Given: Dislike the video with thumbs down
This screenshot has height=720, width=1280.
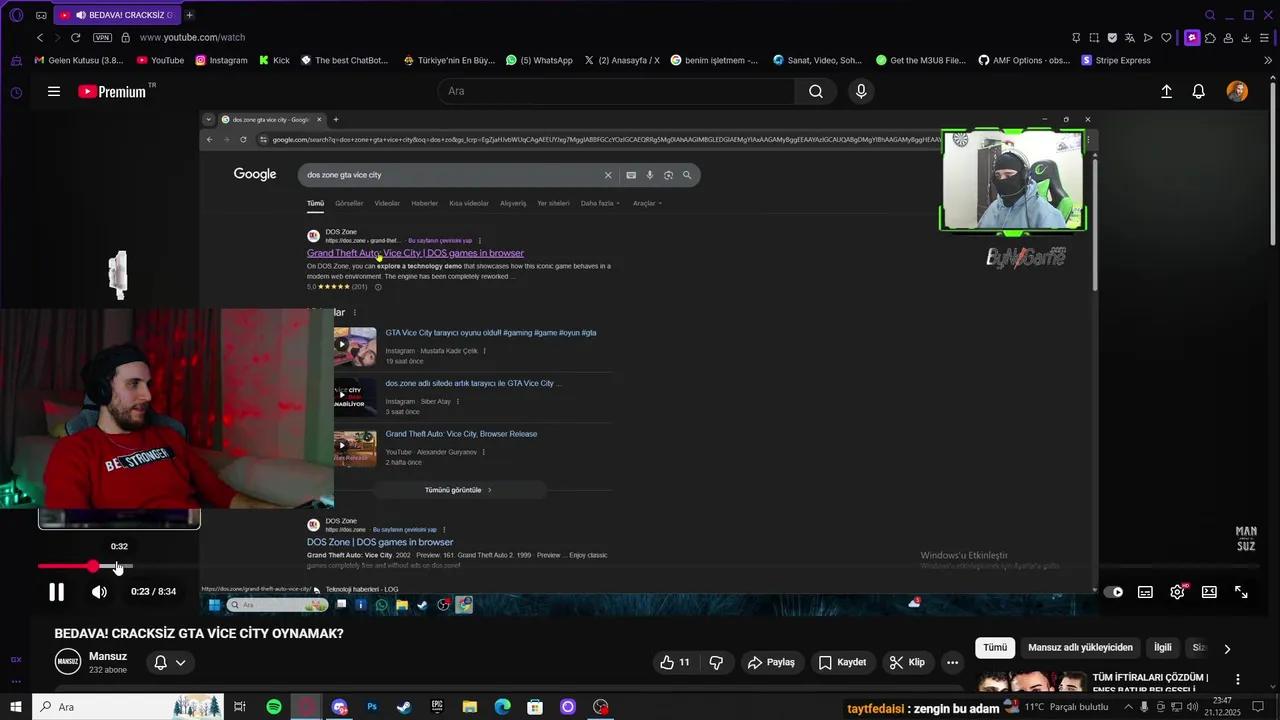Looking at the screenshot, I should tap(716, 662).
